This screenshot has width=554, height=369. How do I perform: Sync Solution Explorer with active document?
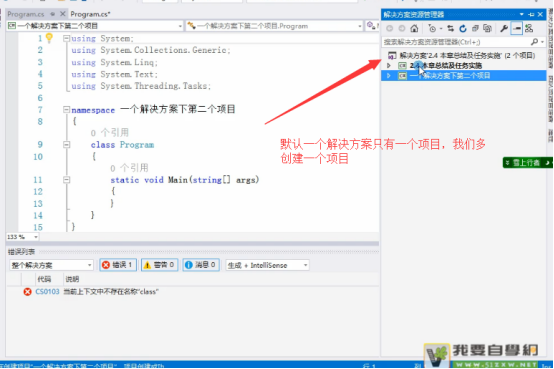pos(450,29)
